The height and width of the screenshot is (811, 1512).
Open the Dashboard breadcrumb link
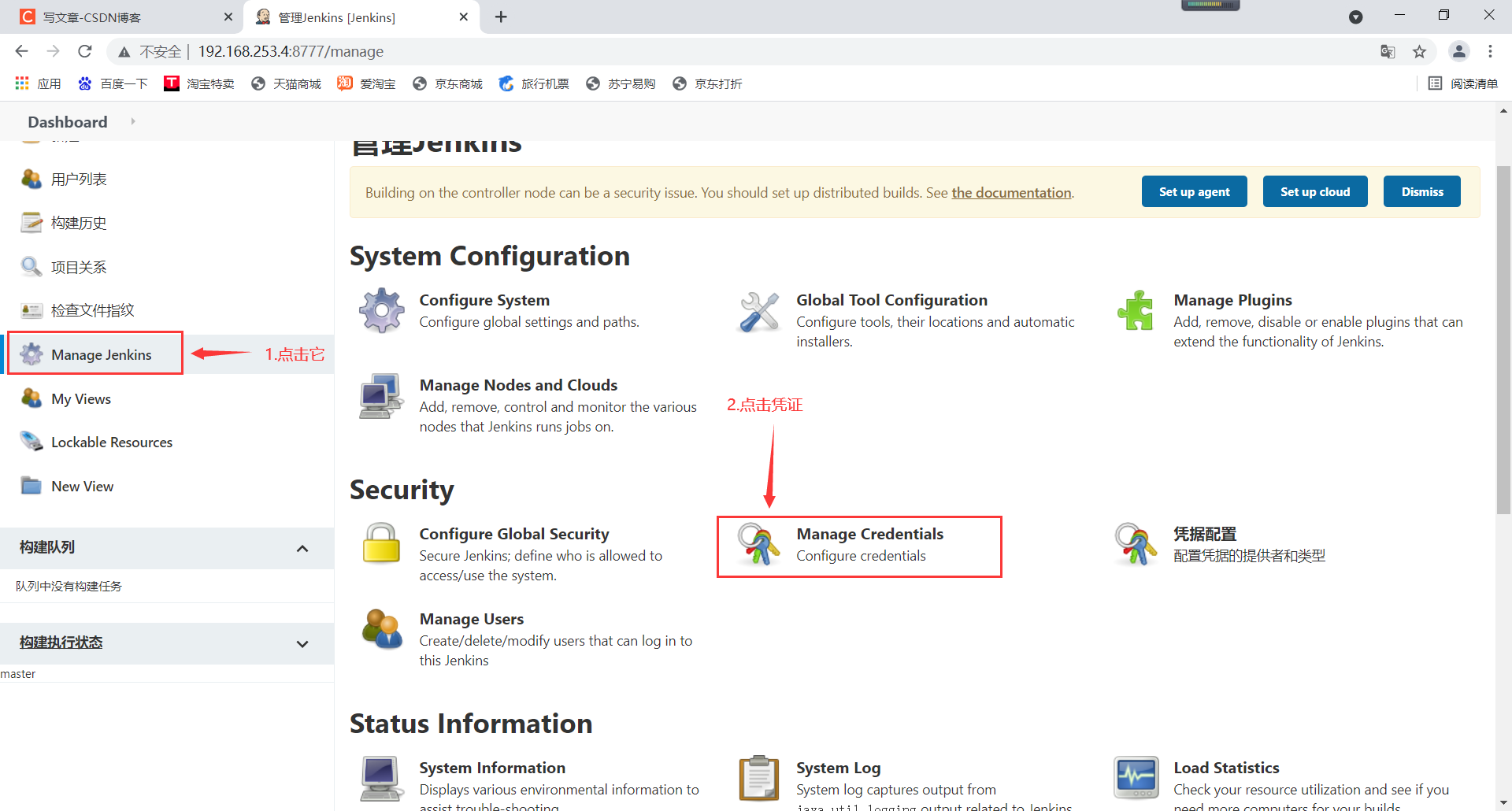point(68,122)
